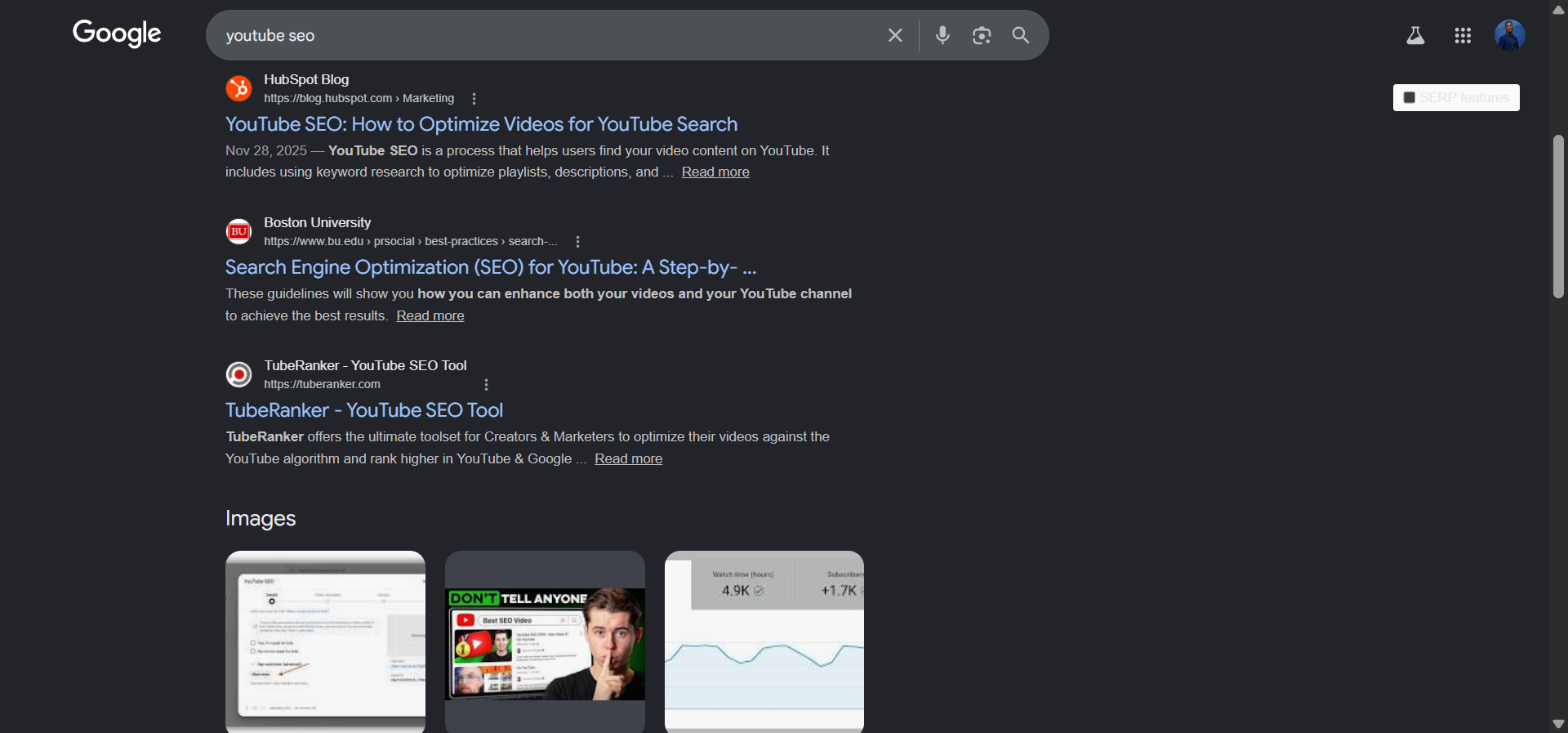Click the TubeRanker favicon

(238, 374)
